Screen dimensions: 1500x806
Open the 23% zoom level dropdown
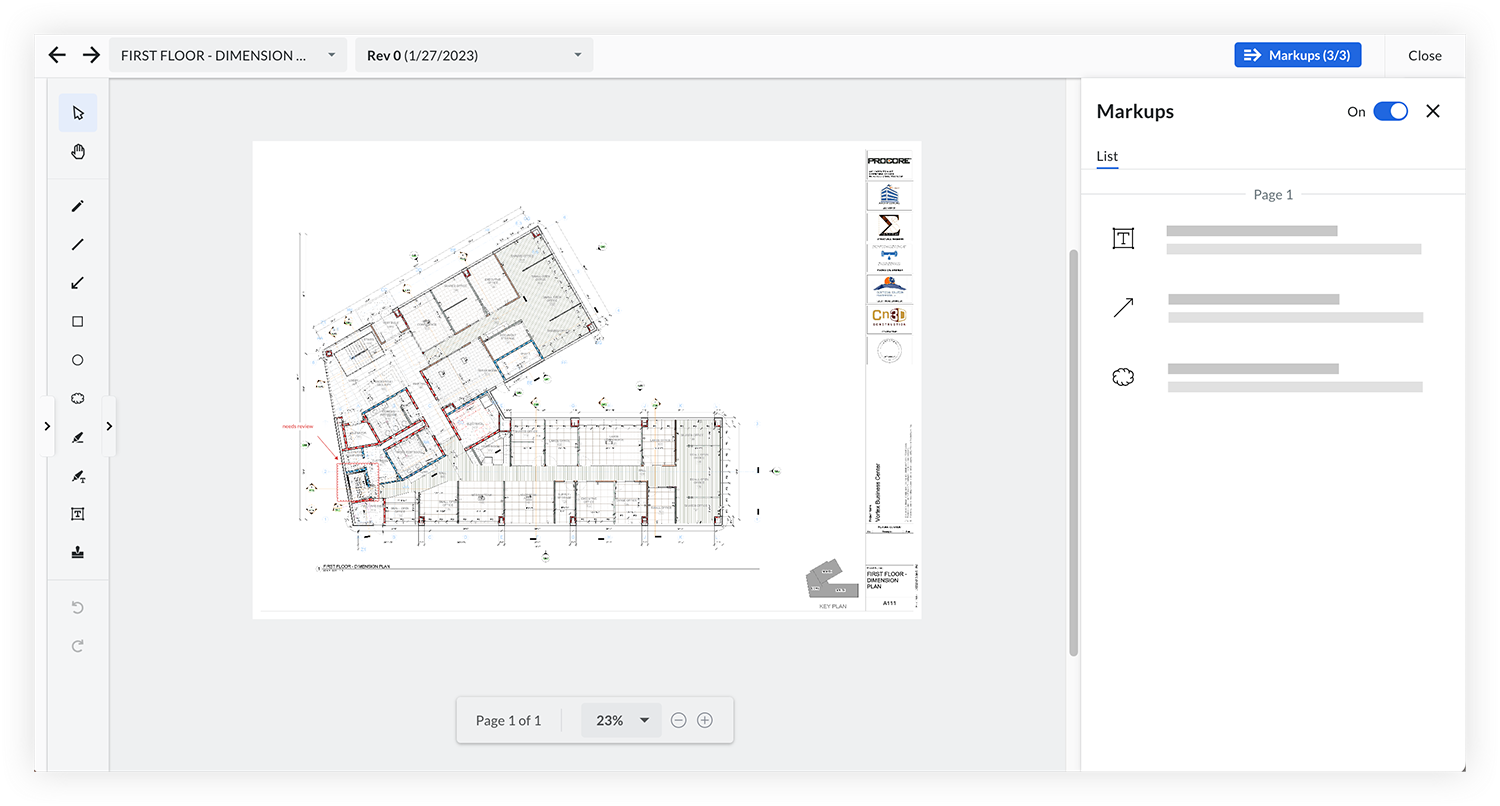click(622, 720)
